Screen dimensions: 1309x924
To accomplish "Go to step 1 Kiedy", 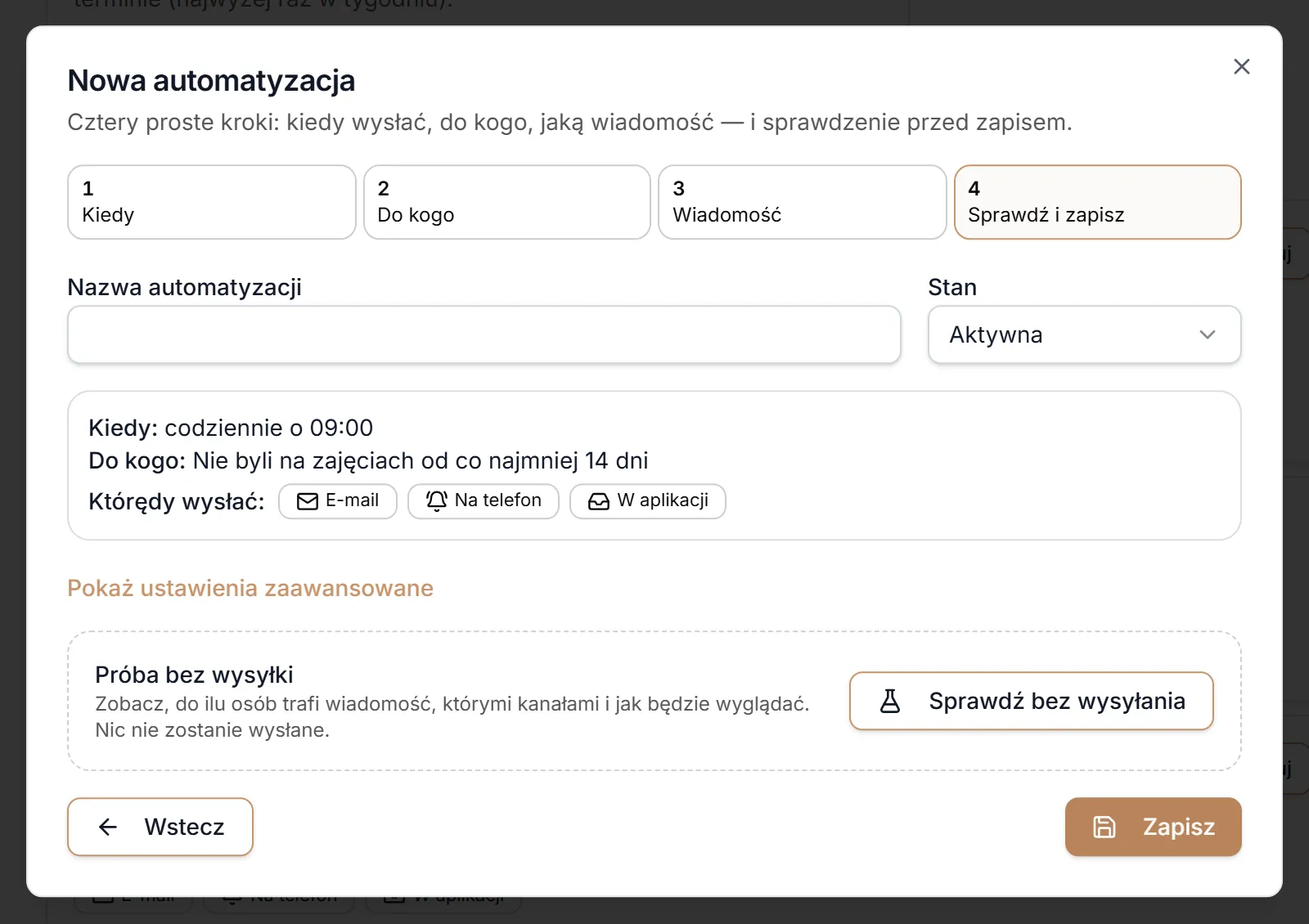I will point(212,202).
